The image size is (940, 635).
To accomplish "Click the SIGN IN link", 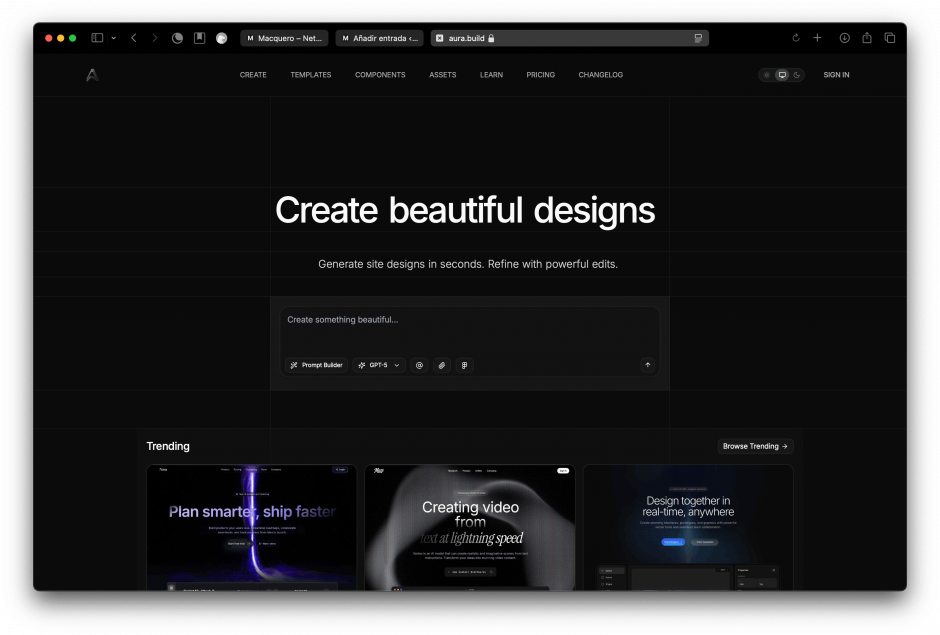I will 836,75.
